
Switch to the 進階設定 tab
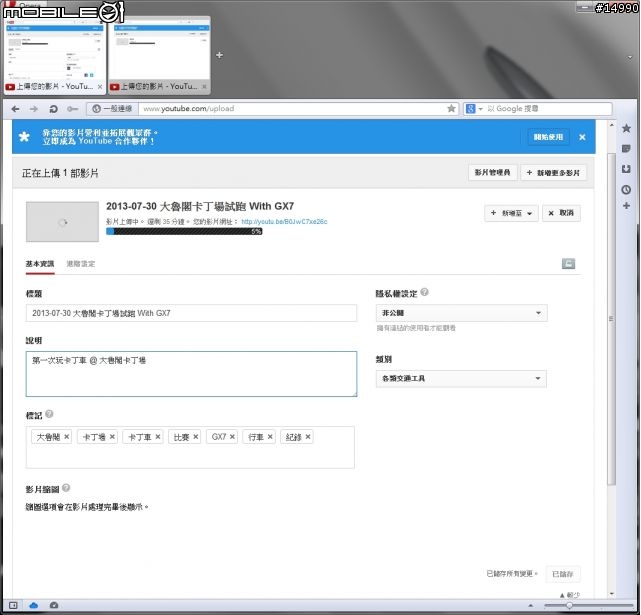[x=81, y=264]
